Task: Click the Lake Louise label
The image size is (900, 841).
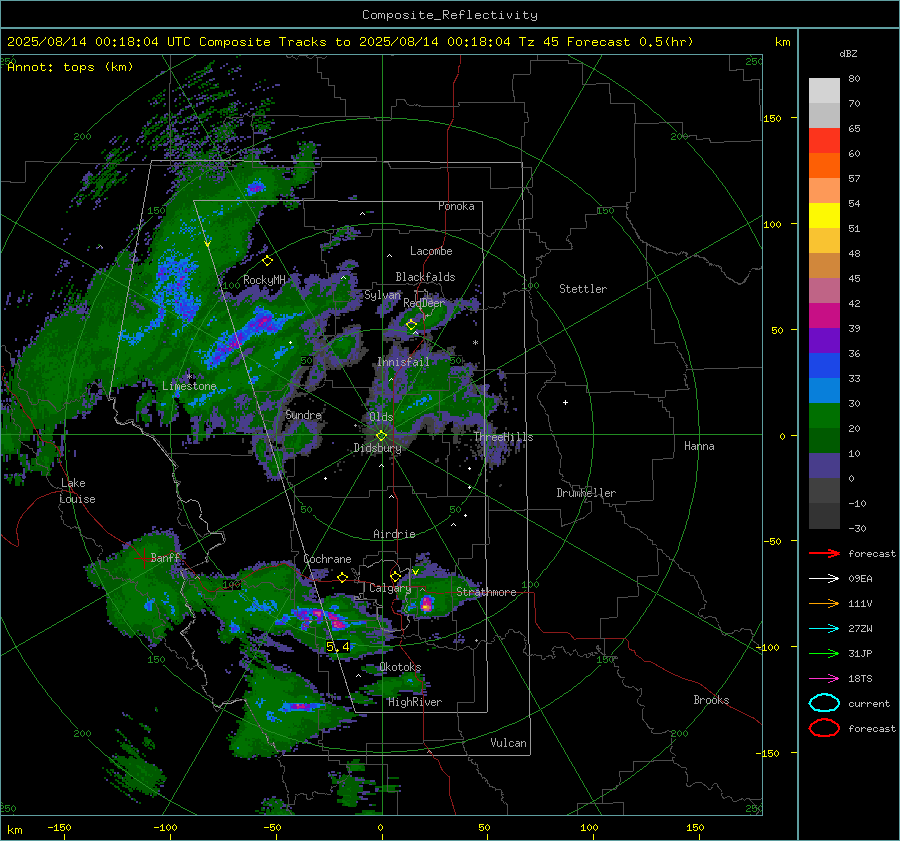Action: coord(77,491)
